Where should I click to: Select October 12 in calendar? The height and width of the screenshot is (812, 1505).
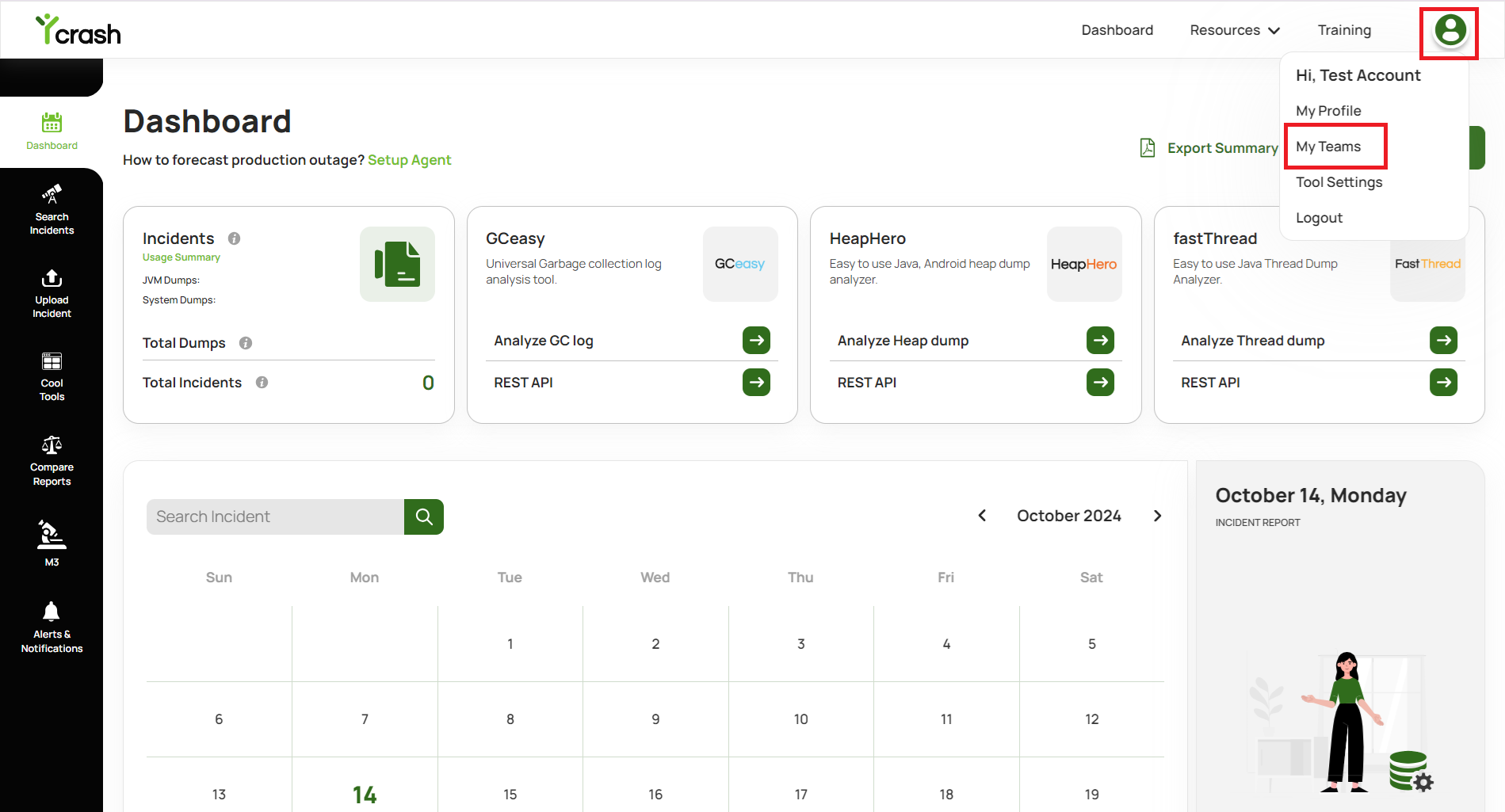coord(1092,719)
